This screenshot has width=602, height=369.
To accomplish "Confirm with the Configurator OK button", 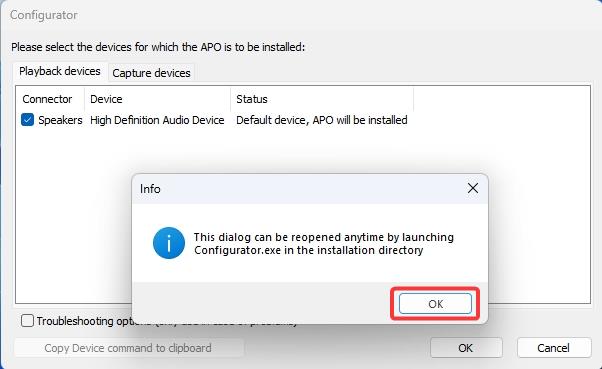I will [466, 348].
